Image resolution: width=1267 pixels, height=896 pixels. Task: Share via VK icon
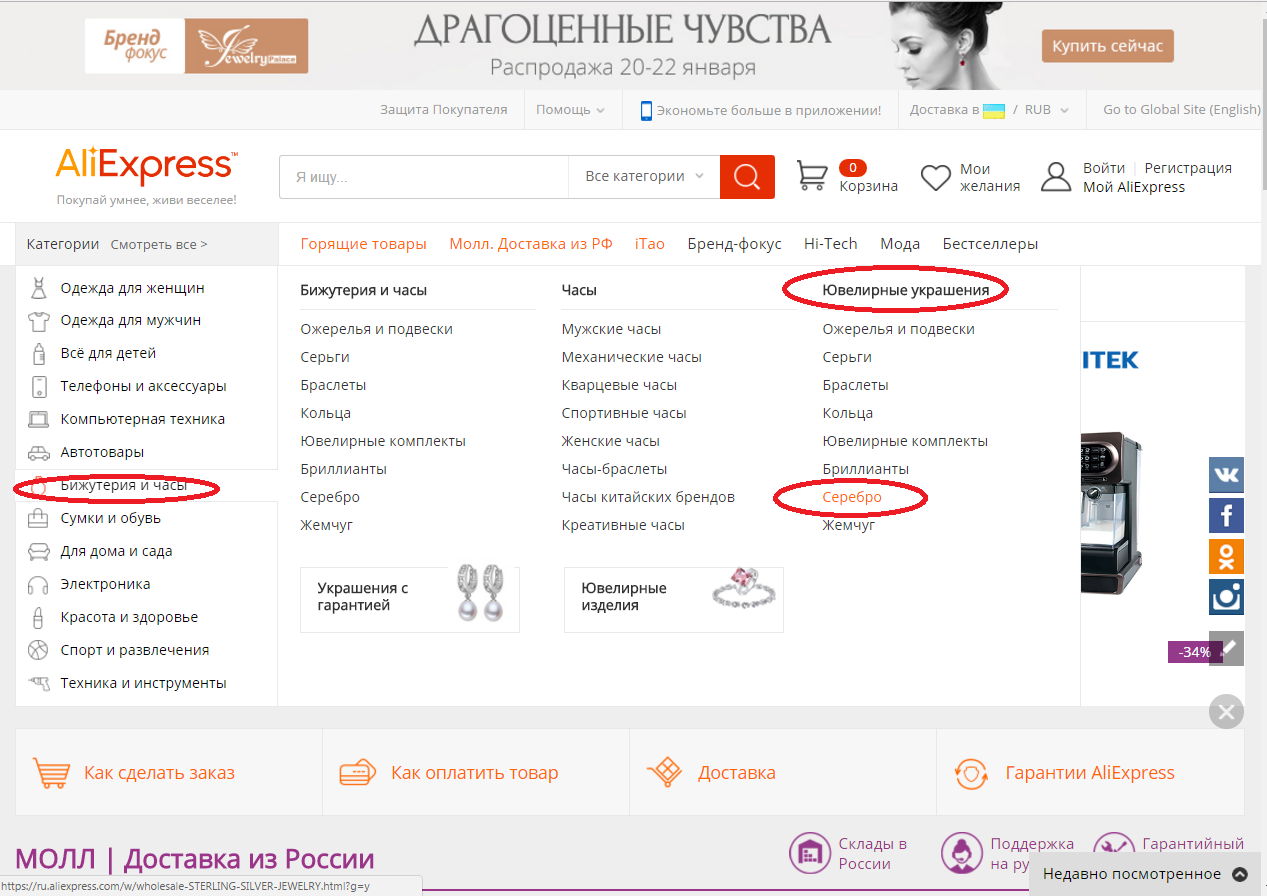pos(1226,474)
